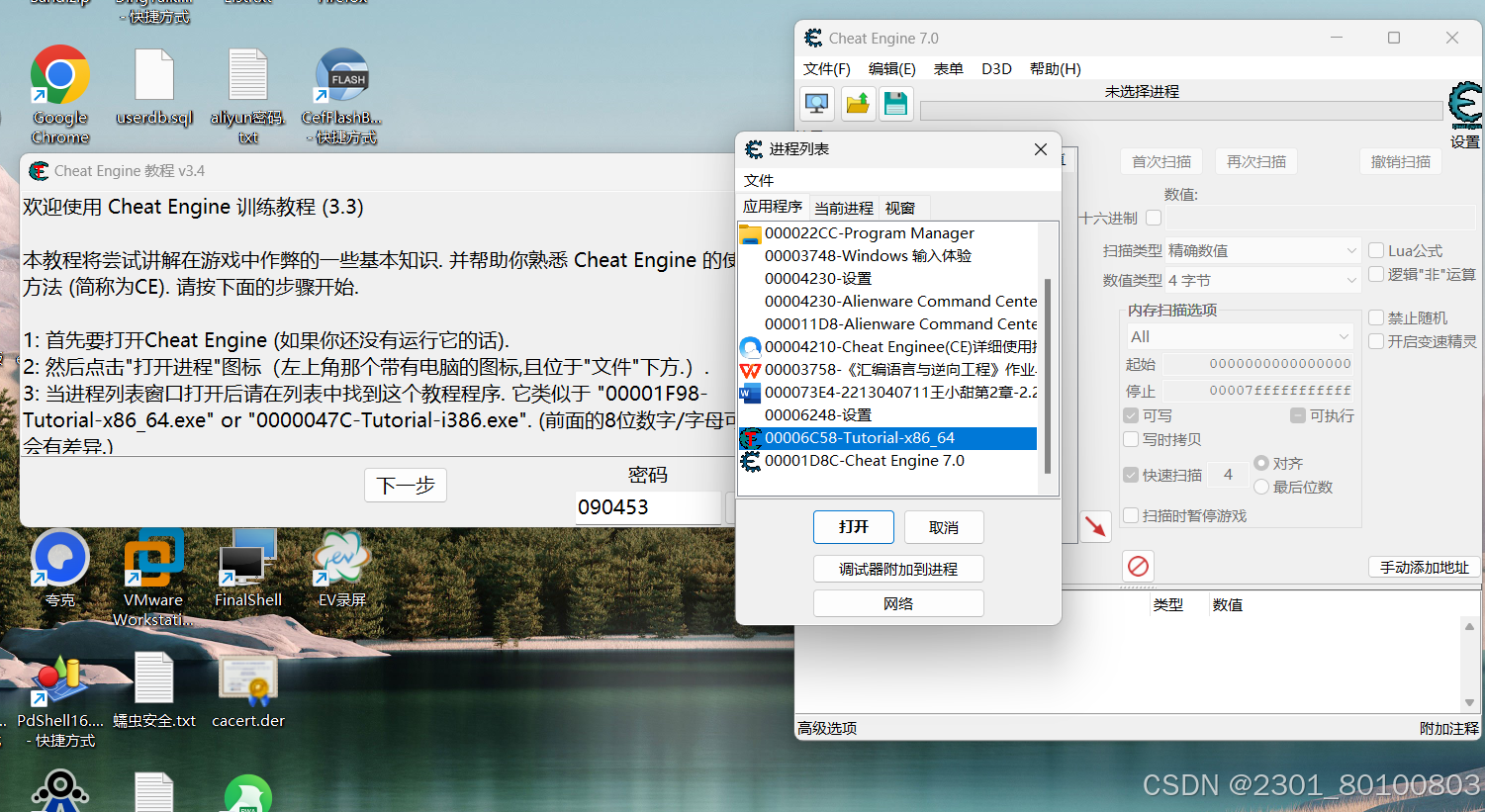Viewport: 1485px width, 812px height.
Task: Select the Word document 000073E4 entry
Action: point(887,393)
